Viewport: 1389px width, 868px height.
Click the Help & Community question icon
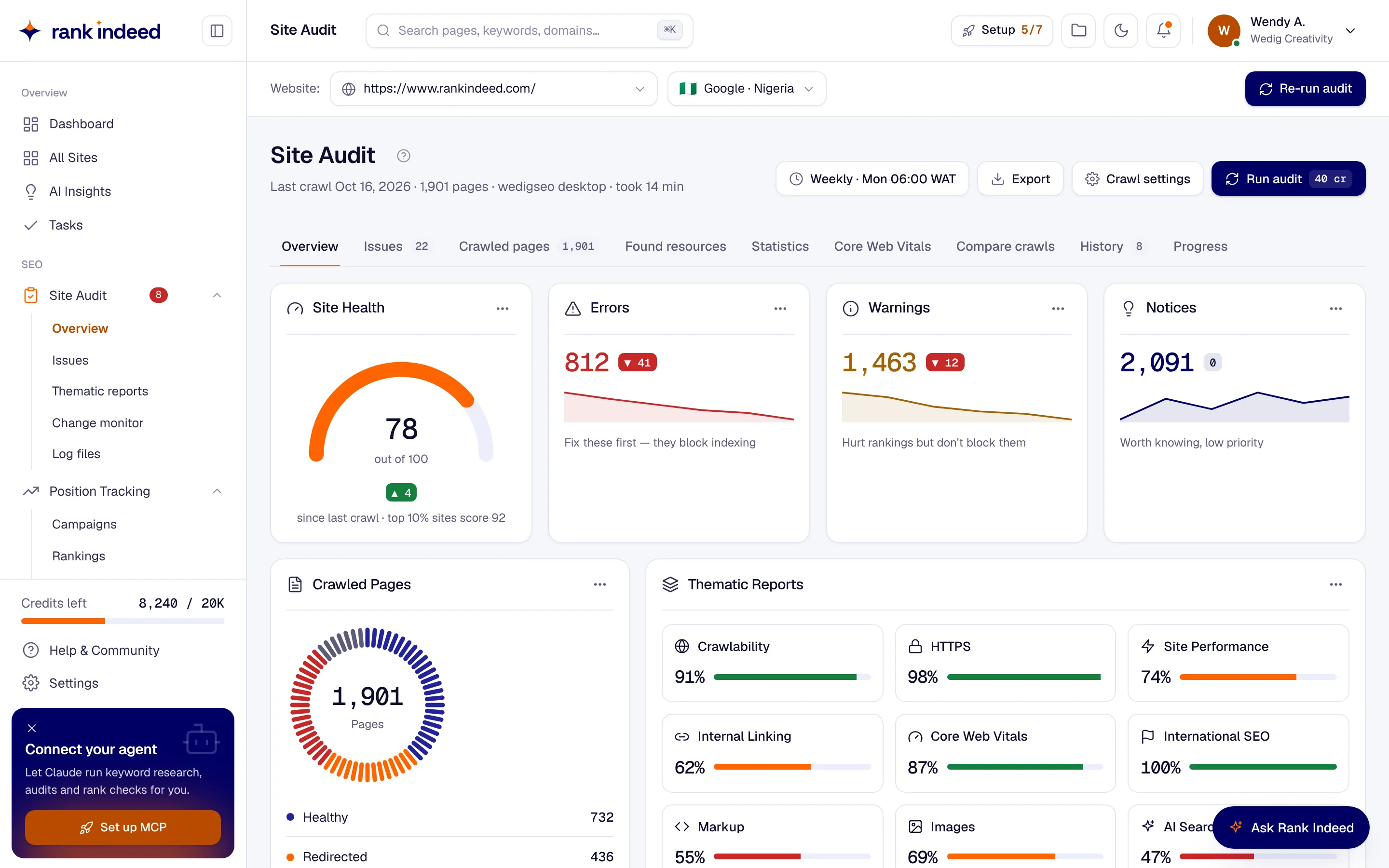(30, 650)
